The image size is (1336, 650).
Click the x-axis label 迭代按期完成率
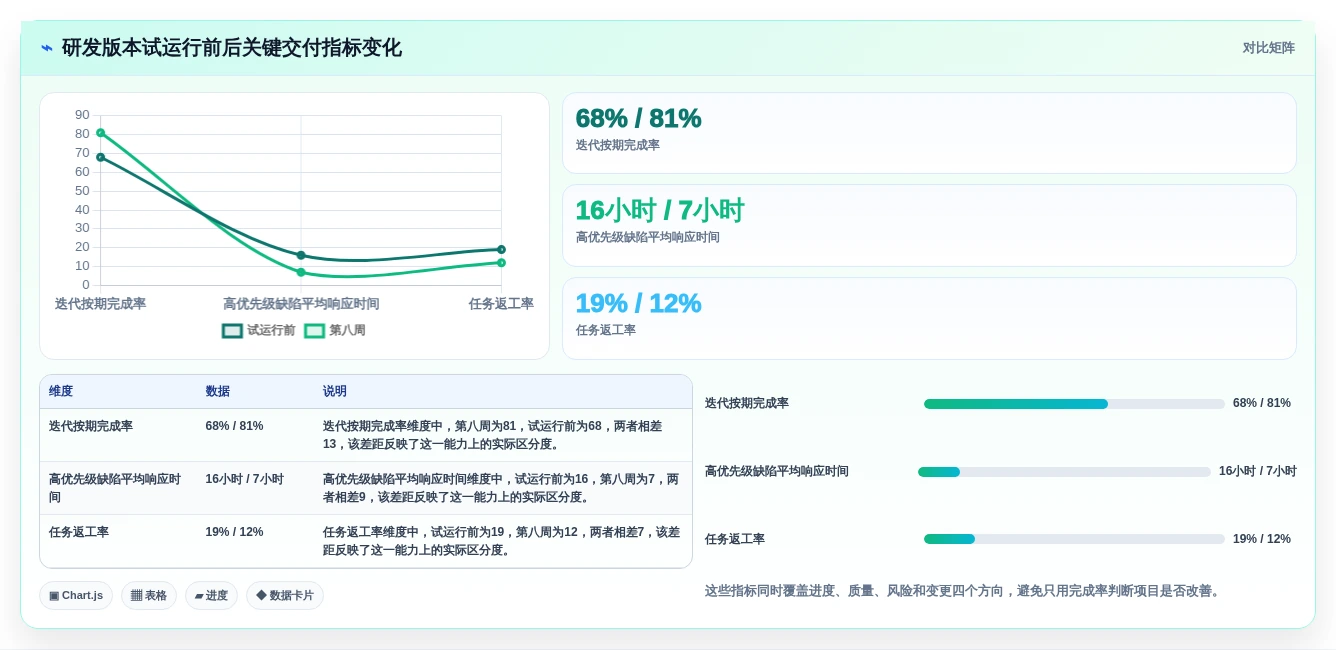[100, 304]
